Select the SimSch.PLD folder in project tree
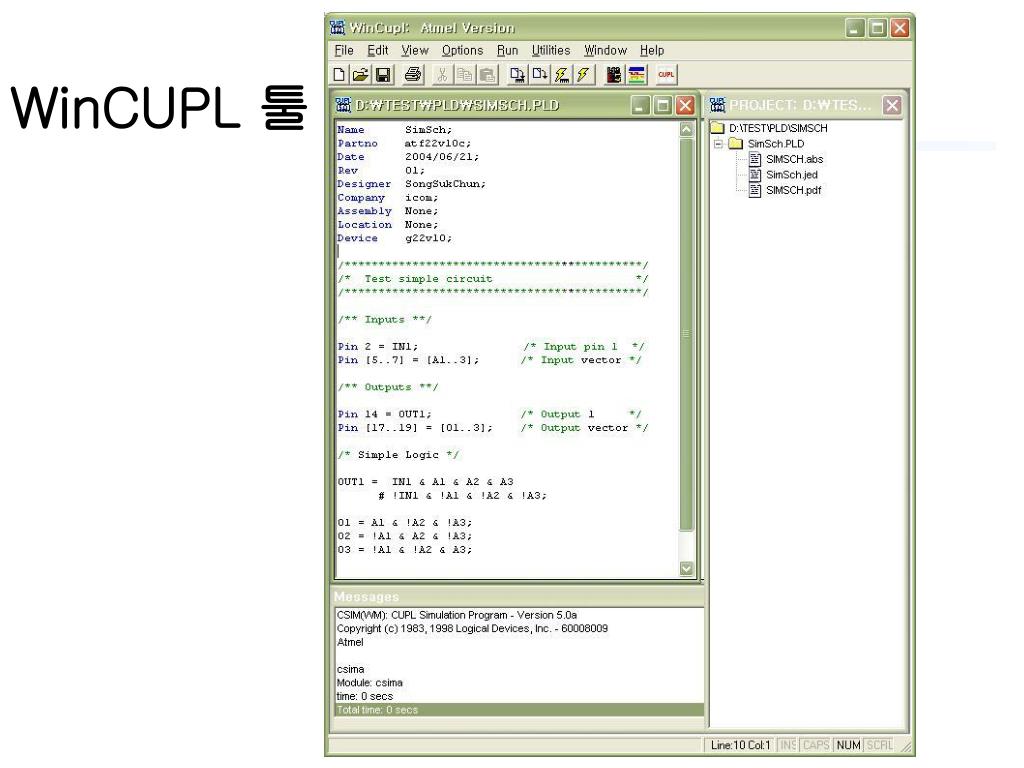 pyautogui.click(x=776, y=144)
